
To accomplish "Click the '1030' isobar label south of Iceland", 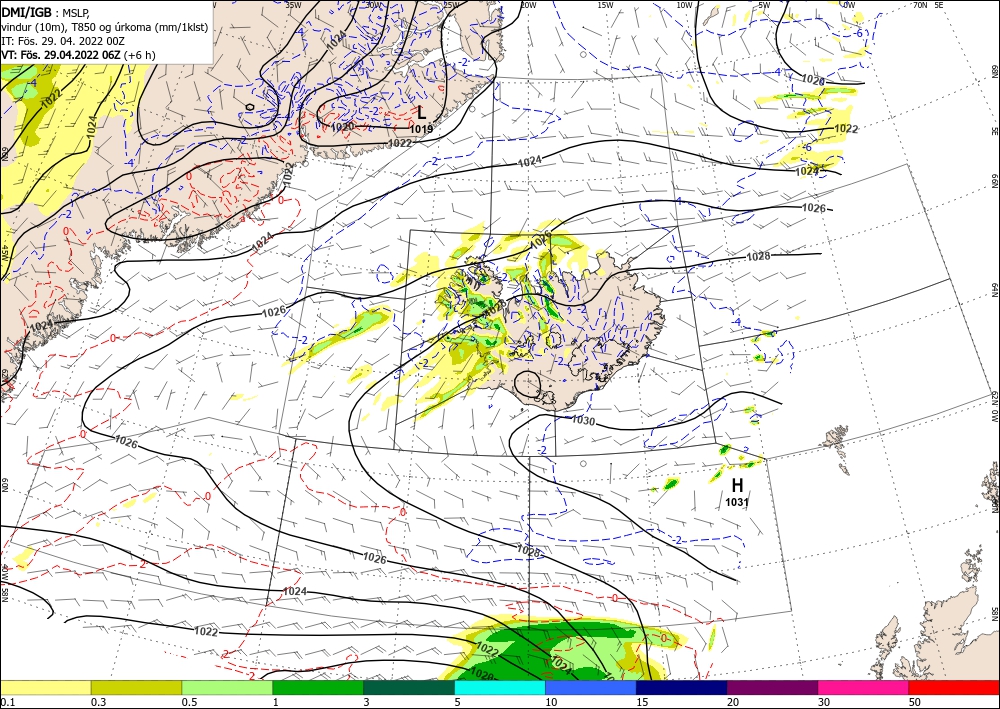I will pos(583,421).
